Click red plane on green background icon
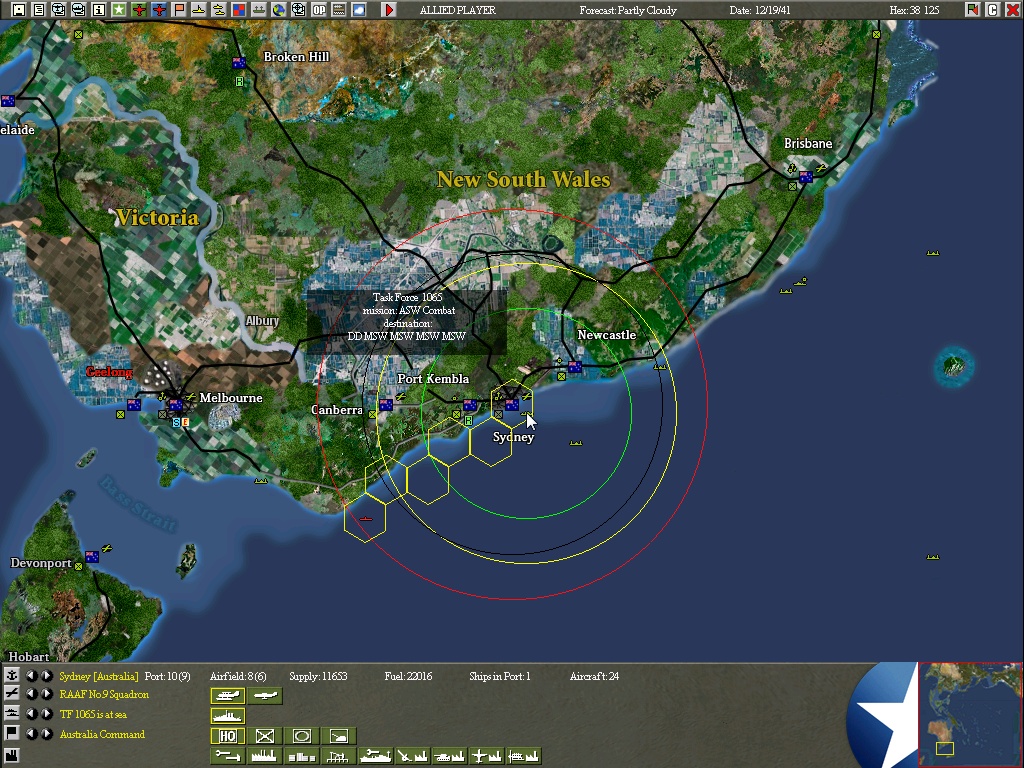This screenshot has height=768, width=1024. pyautogui.click(x=138, y=10)
